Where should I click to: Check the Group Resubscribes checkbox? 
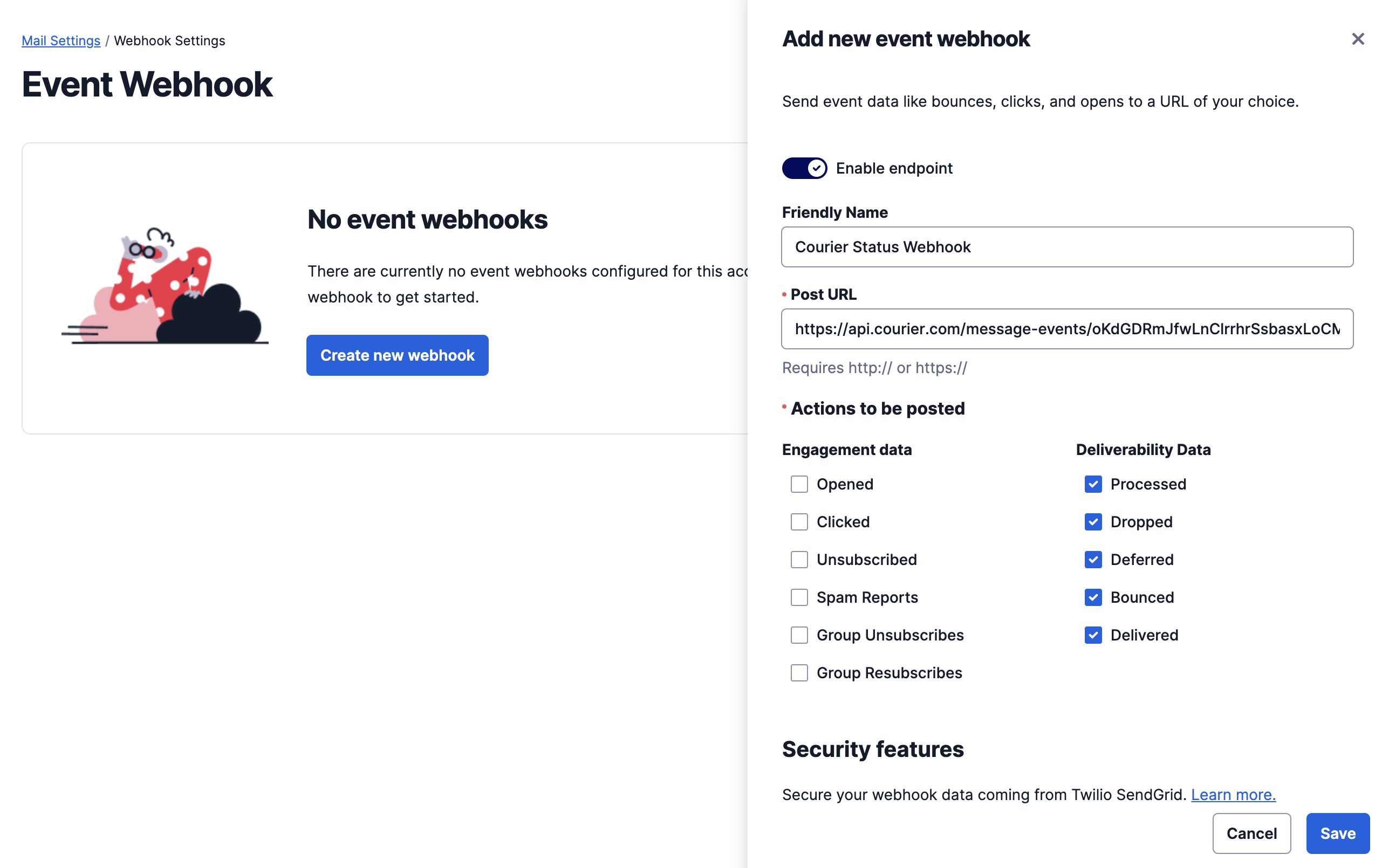(x=799, y=673)
